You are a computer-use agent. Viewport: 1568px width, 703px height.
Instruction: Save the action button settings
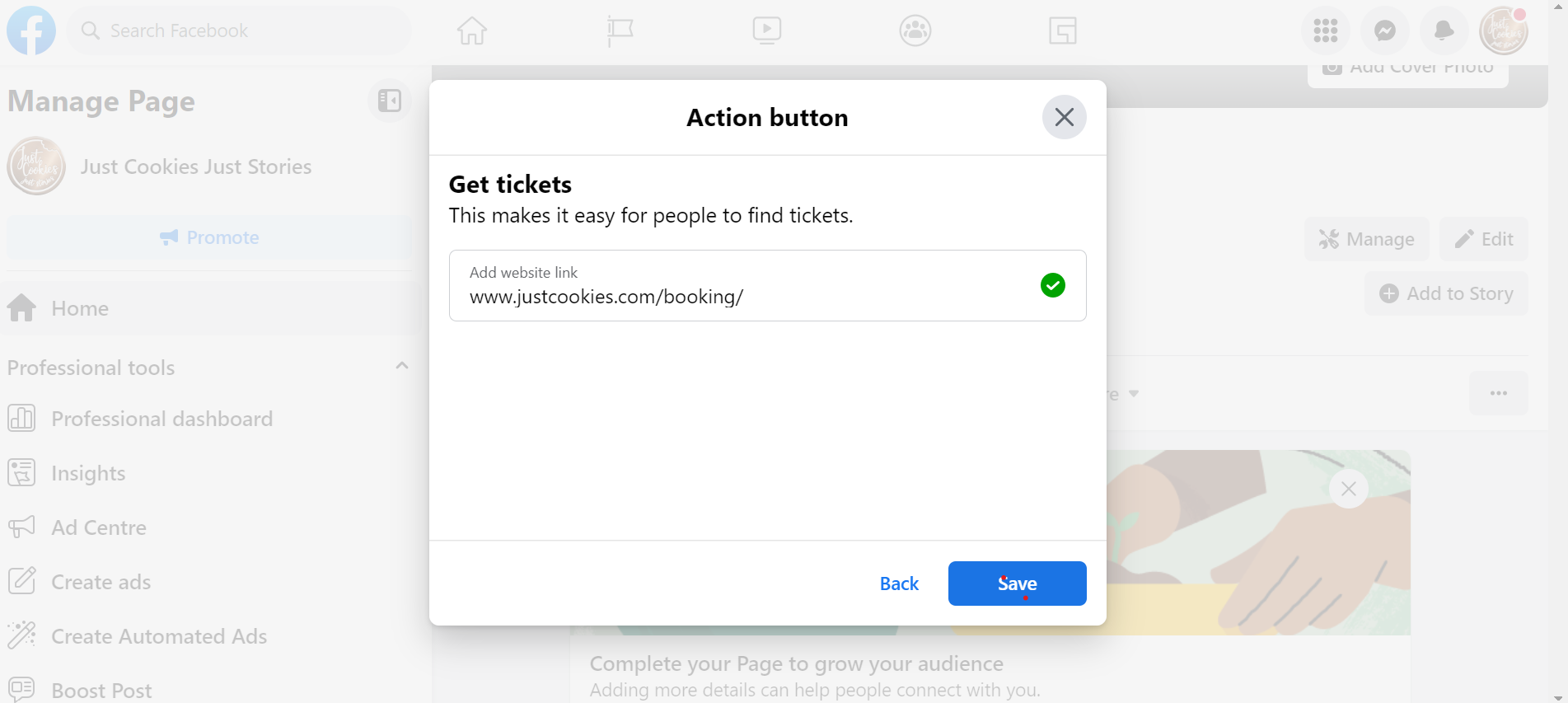point(1017,583)
